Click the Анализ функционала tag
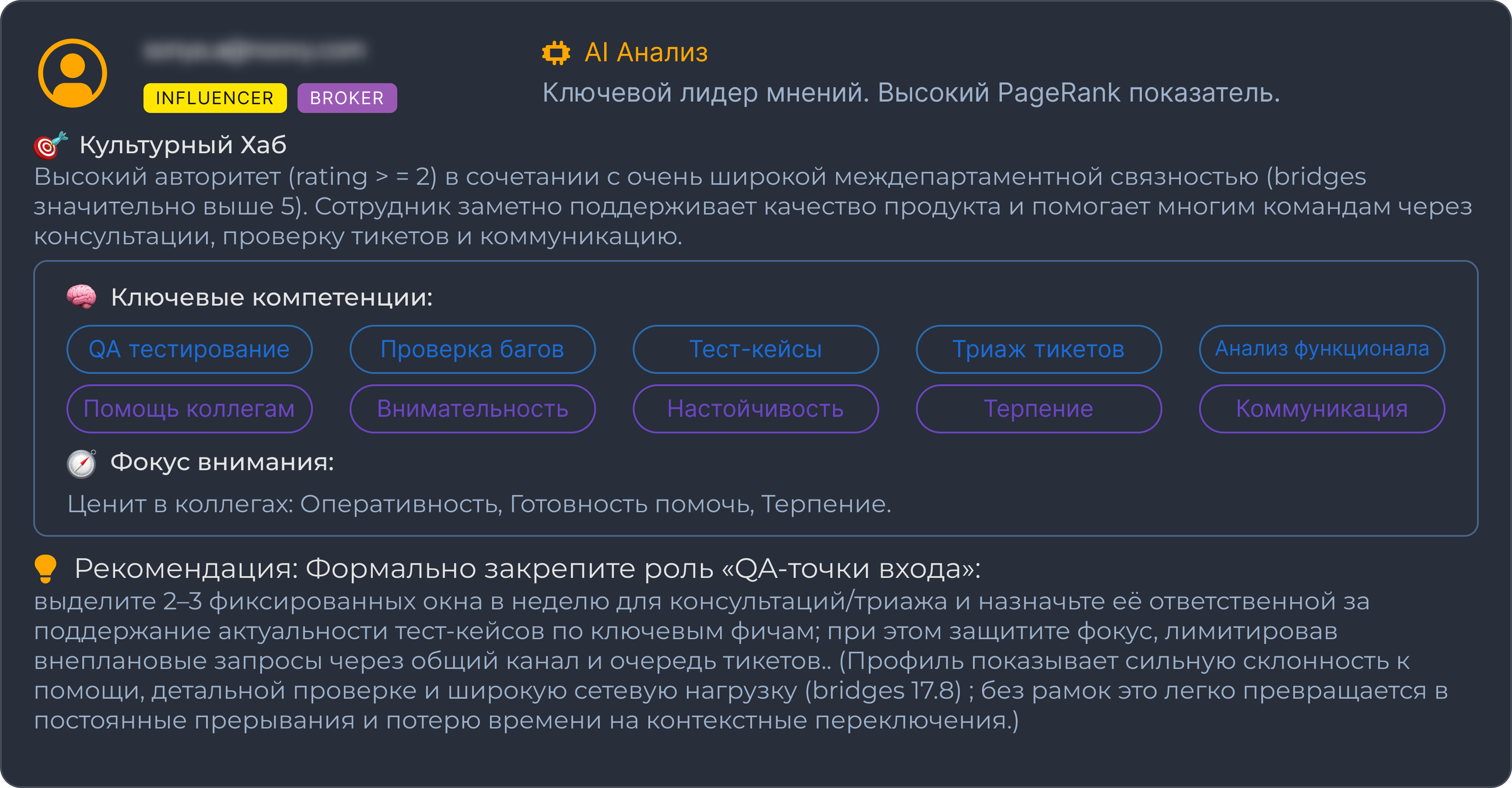 point(1322,349)
